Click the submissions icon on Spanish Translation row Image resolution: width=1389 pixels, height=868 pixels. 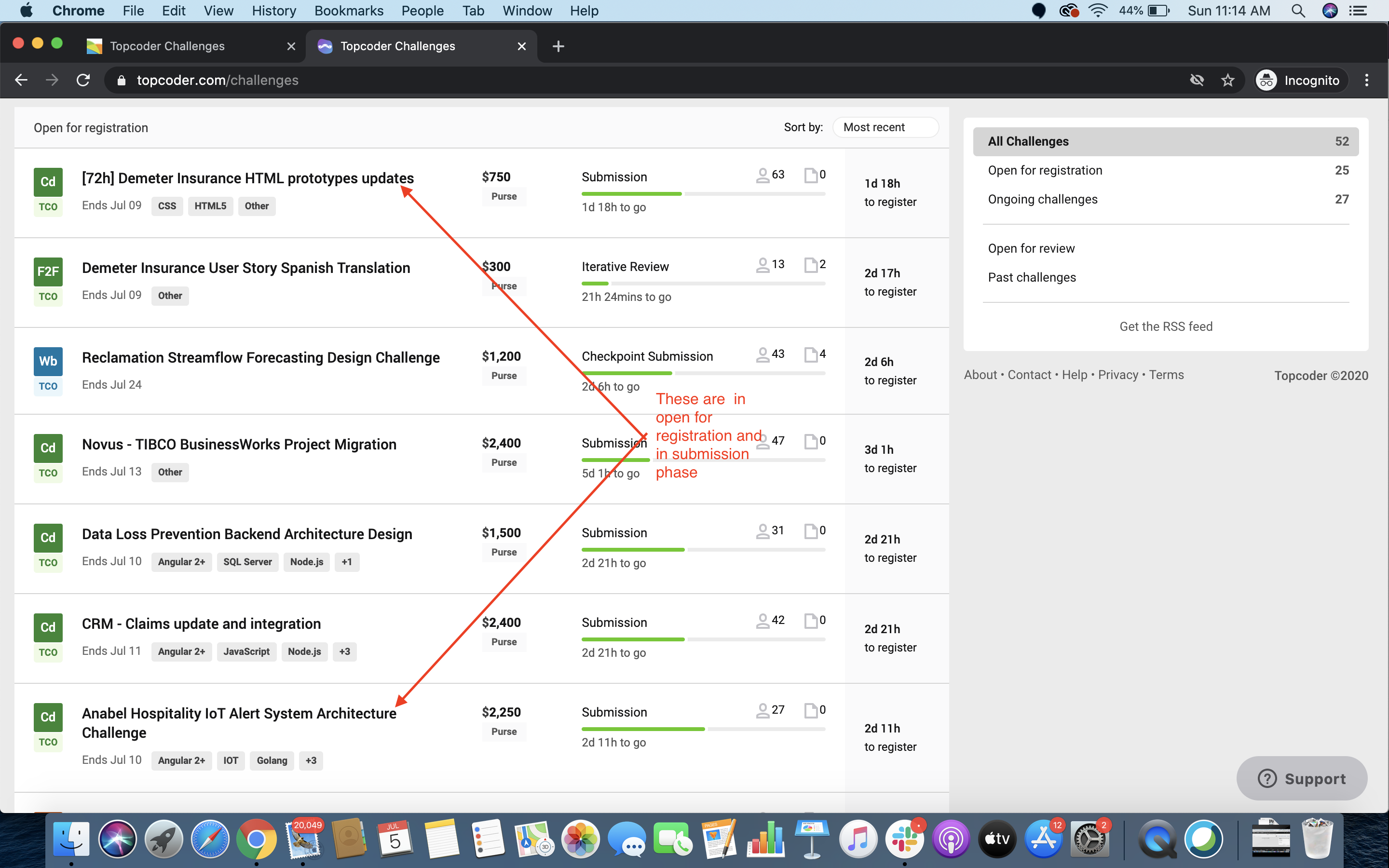(810, 265)
